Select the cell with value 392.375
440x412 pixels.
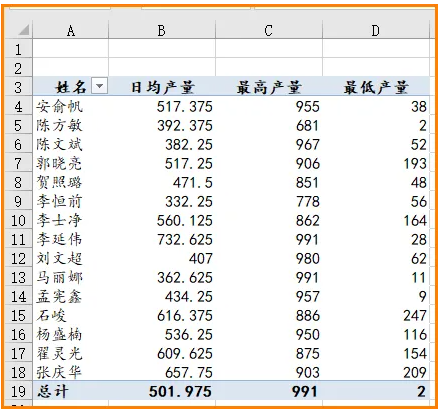[162, 125]
